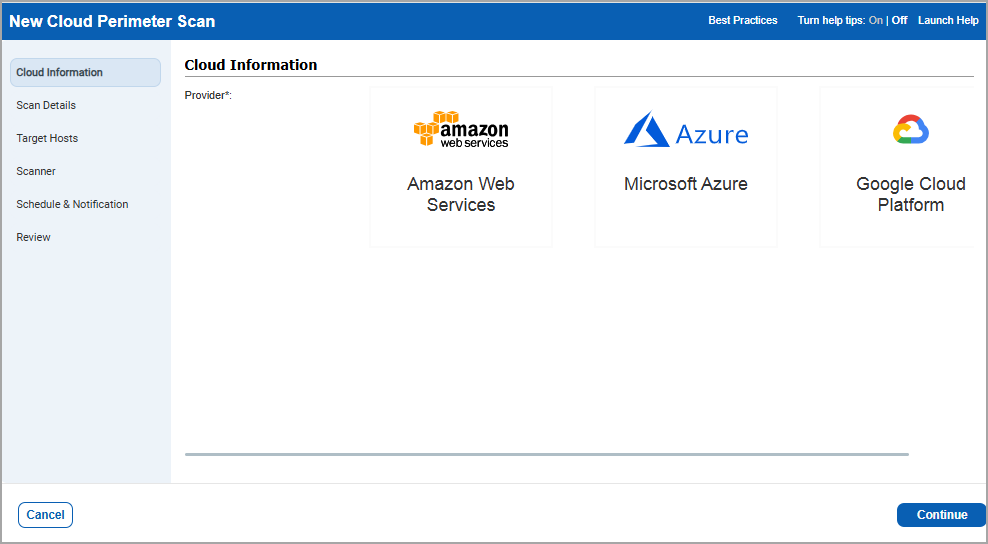Open the Cloud Information step
The height and width of the screenshot is (544, 988).
point(60,72)
